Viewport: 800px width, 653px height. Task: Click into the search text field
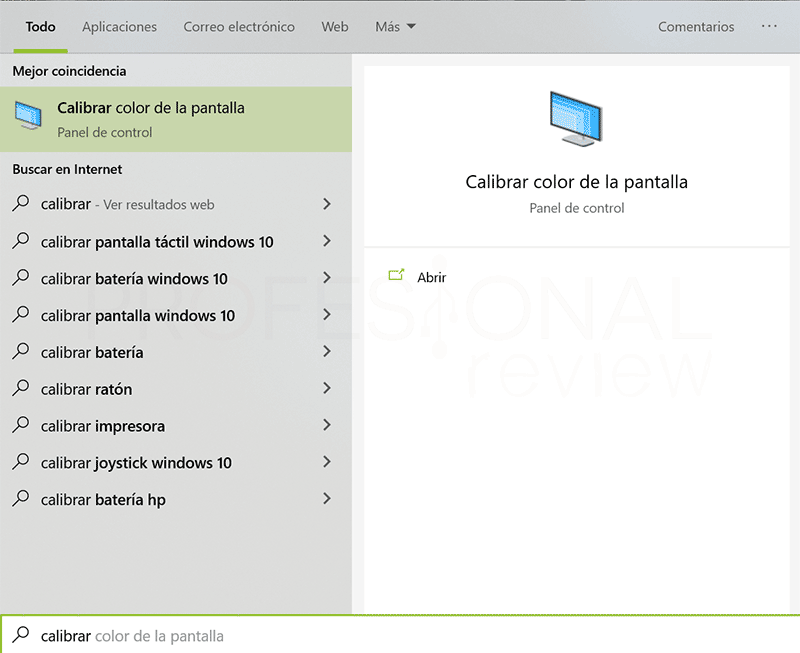tap(400, 635)
